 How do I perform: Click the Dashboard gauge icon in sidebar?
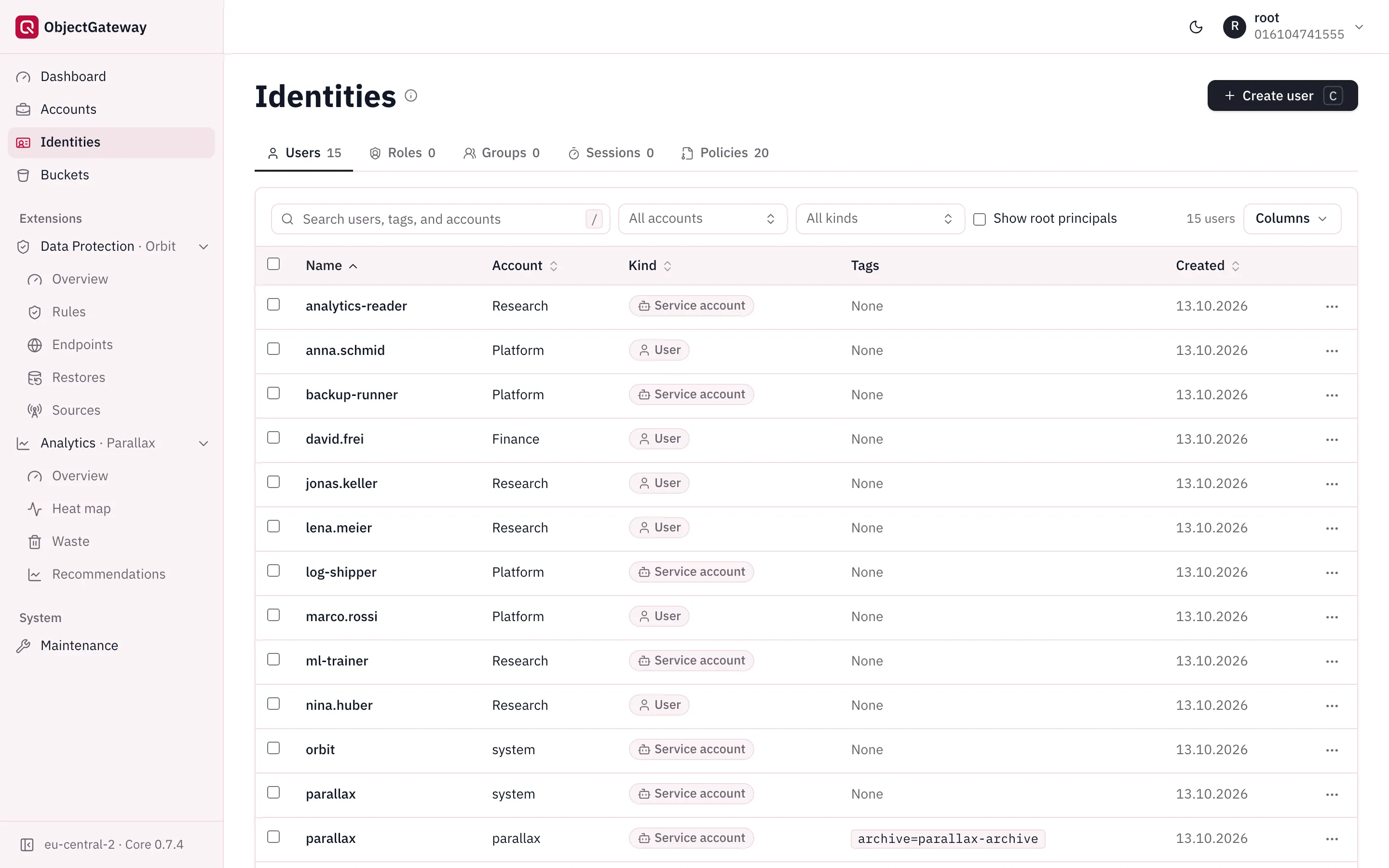pos(23,77)
